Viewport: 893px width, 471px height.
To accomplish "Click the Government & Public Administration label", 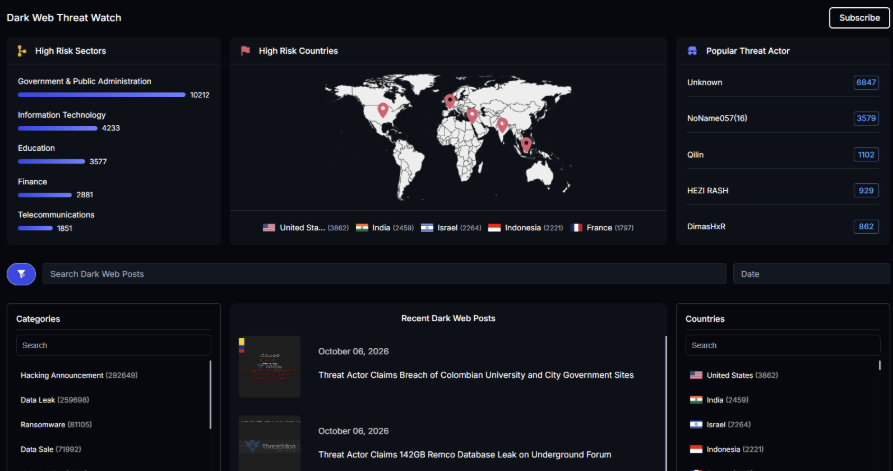I will pos(84,81).
